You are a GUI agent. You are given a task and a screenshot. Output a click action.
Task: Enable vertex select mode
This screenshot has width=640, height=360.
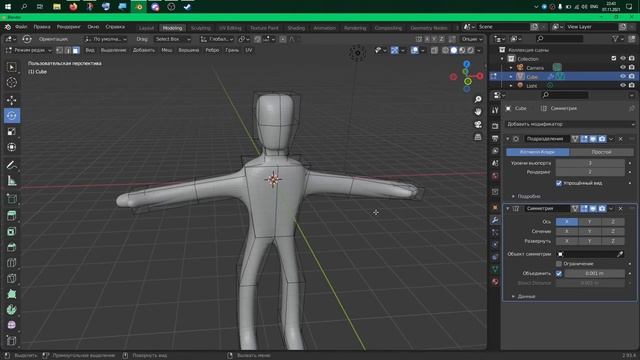59,50
